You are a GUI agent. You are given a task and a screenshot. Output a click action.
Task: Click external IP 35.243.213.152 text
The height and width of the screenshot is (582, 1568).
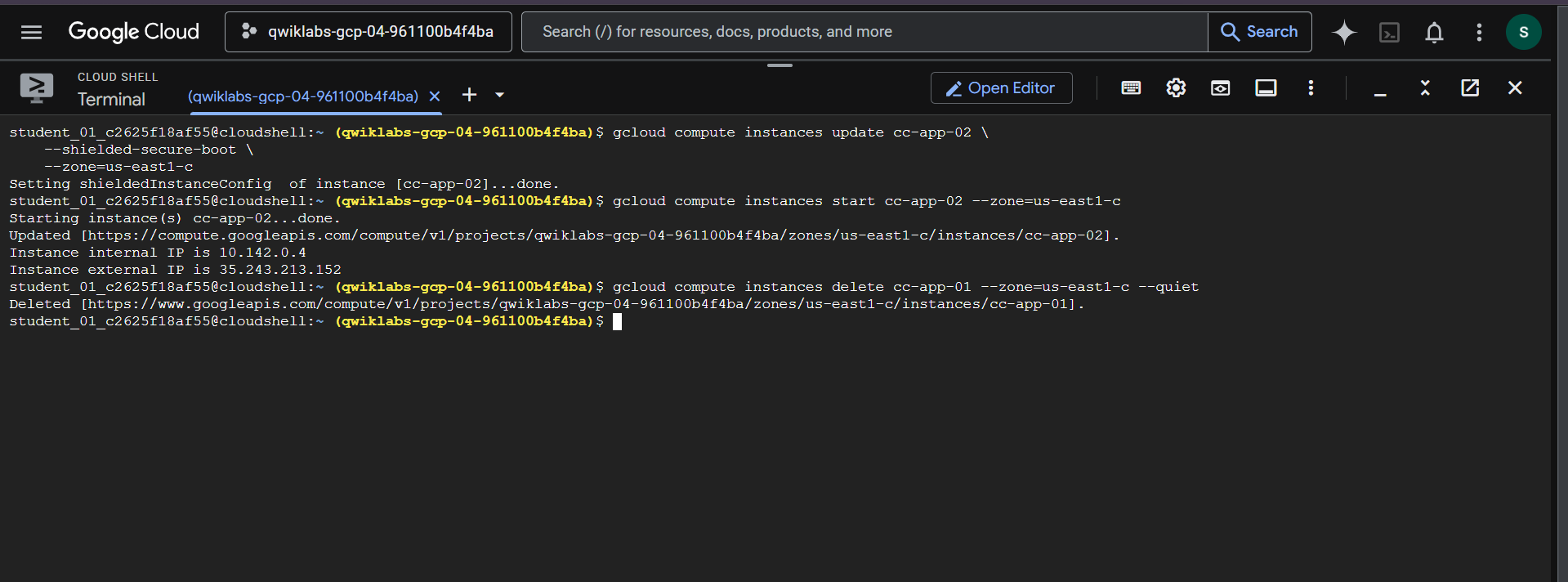280,270
